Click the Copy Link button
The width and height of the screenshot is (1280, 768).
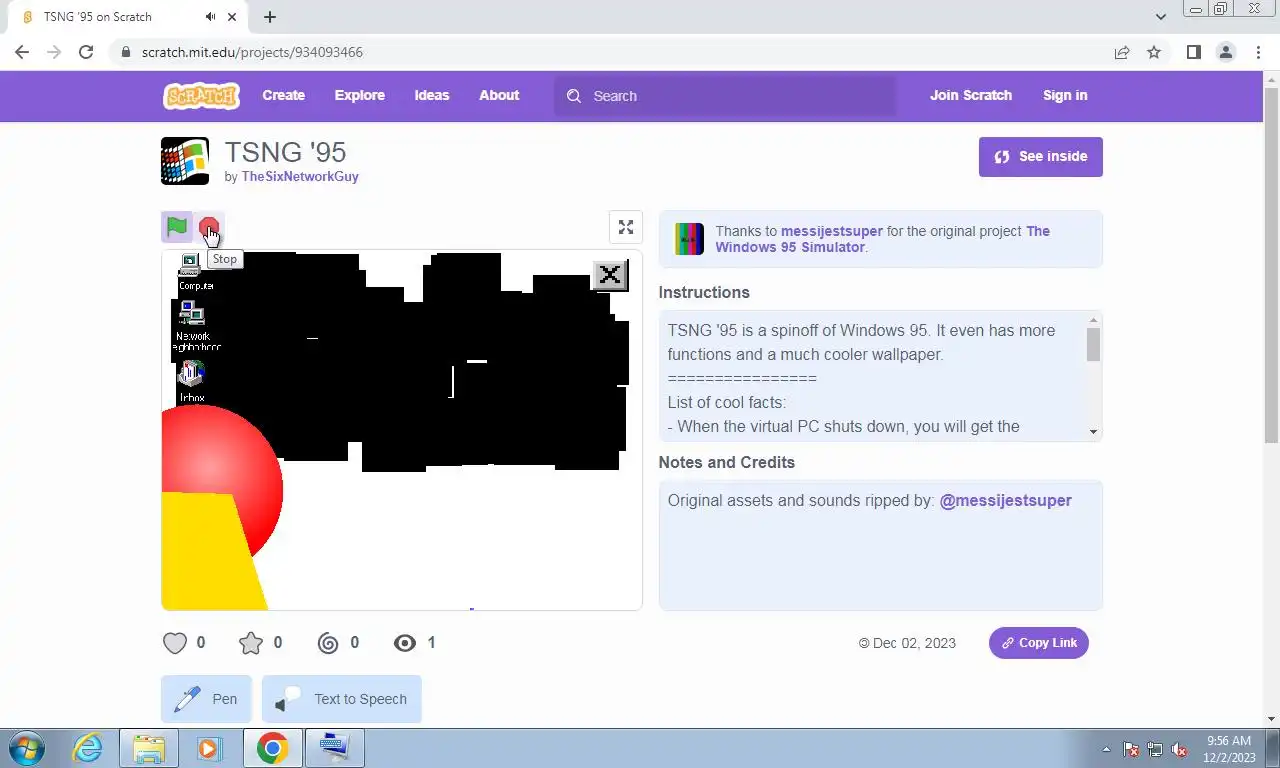(x=1039, y=643)
